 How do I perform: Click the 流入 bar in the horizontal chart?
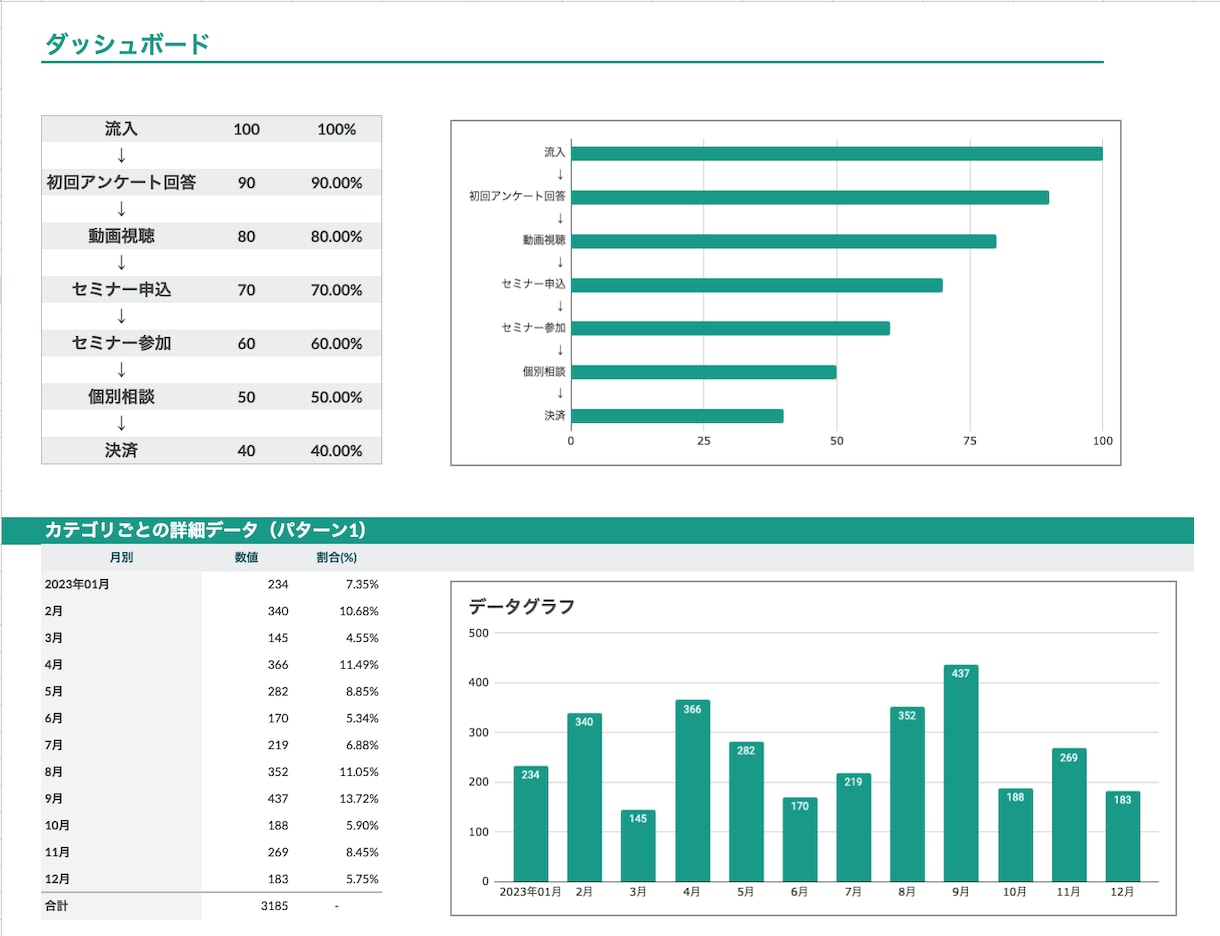pos(837,153)
